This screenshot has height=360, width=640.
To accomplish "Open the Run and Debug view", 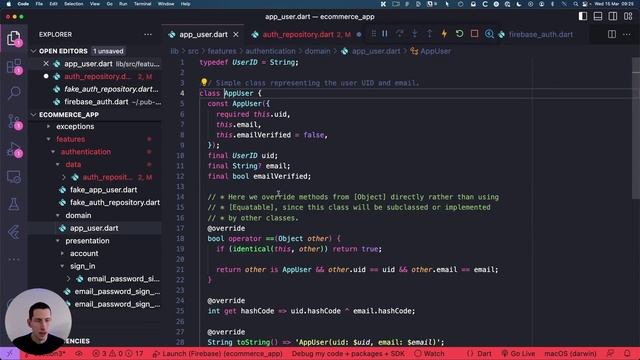I will [14, 149].
